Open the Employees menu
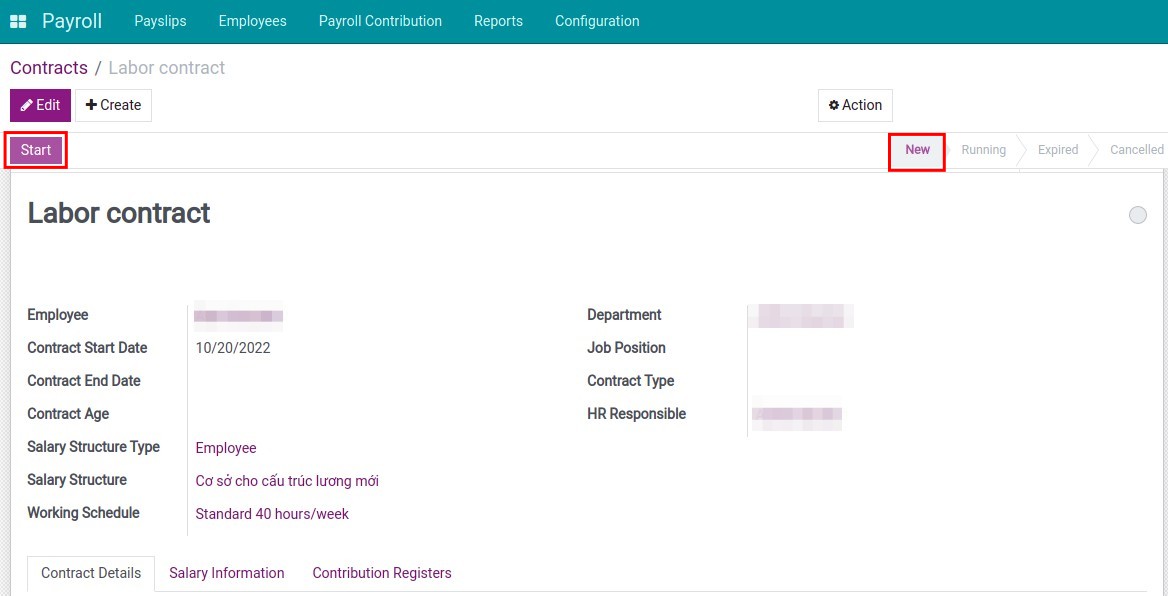 click(x=252, y=21)
